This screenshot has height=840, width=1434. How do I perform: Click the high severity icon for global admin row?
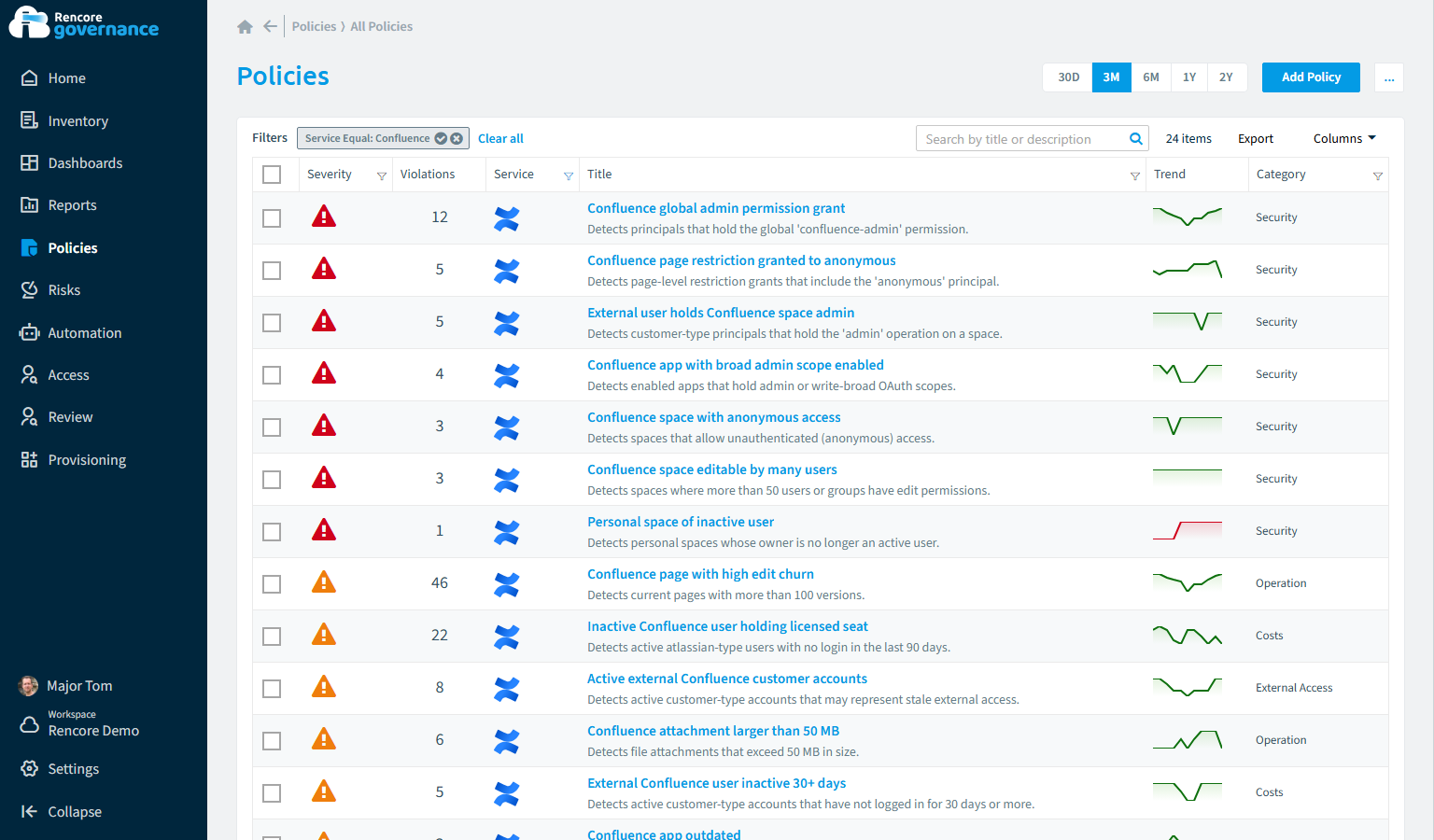[x=324, y=217]
